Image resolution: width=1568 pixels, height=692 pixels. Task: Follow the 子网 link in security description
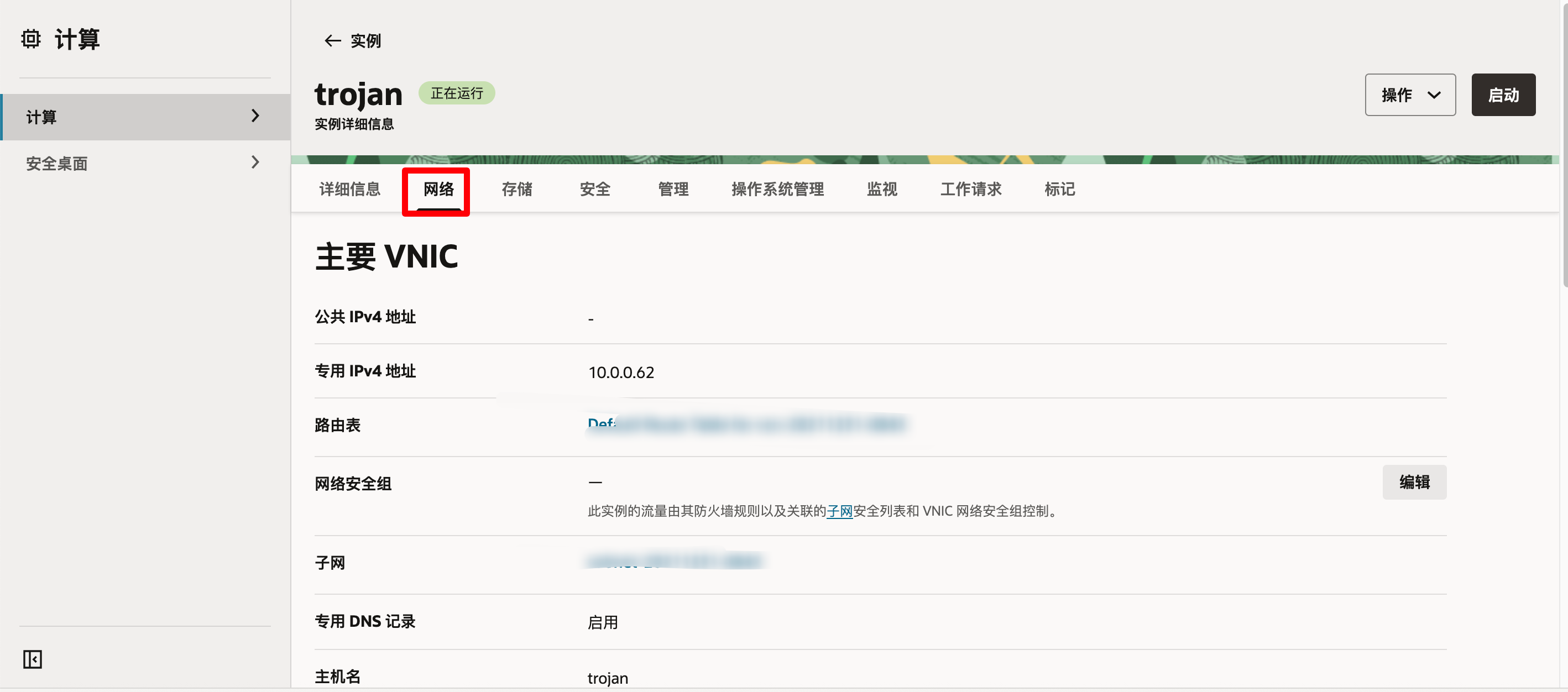[839, 511]
